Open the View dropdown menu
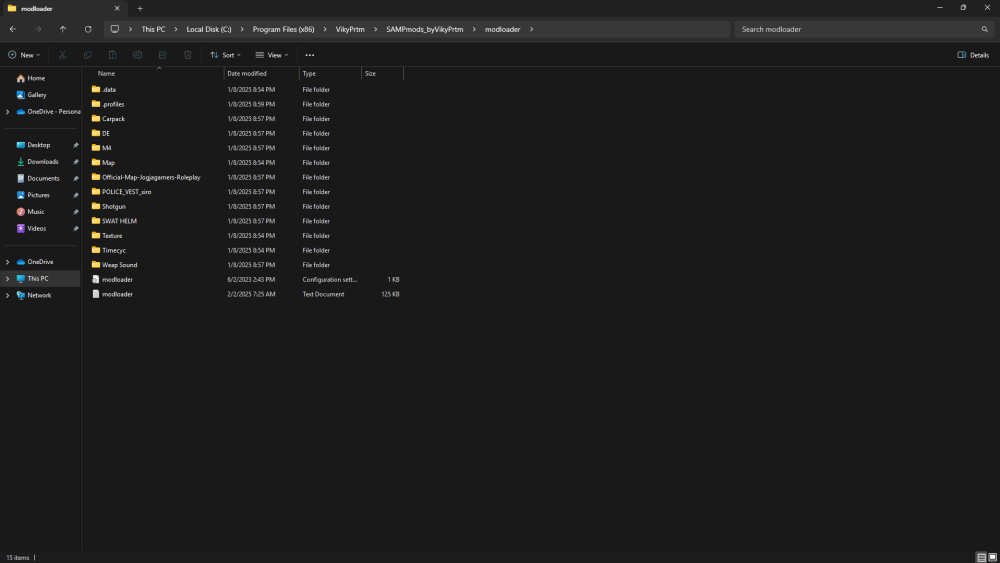Viewport: 1000px width, 563px height. pos(272,55)
